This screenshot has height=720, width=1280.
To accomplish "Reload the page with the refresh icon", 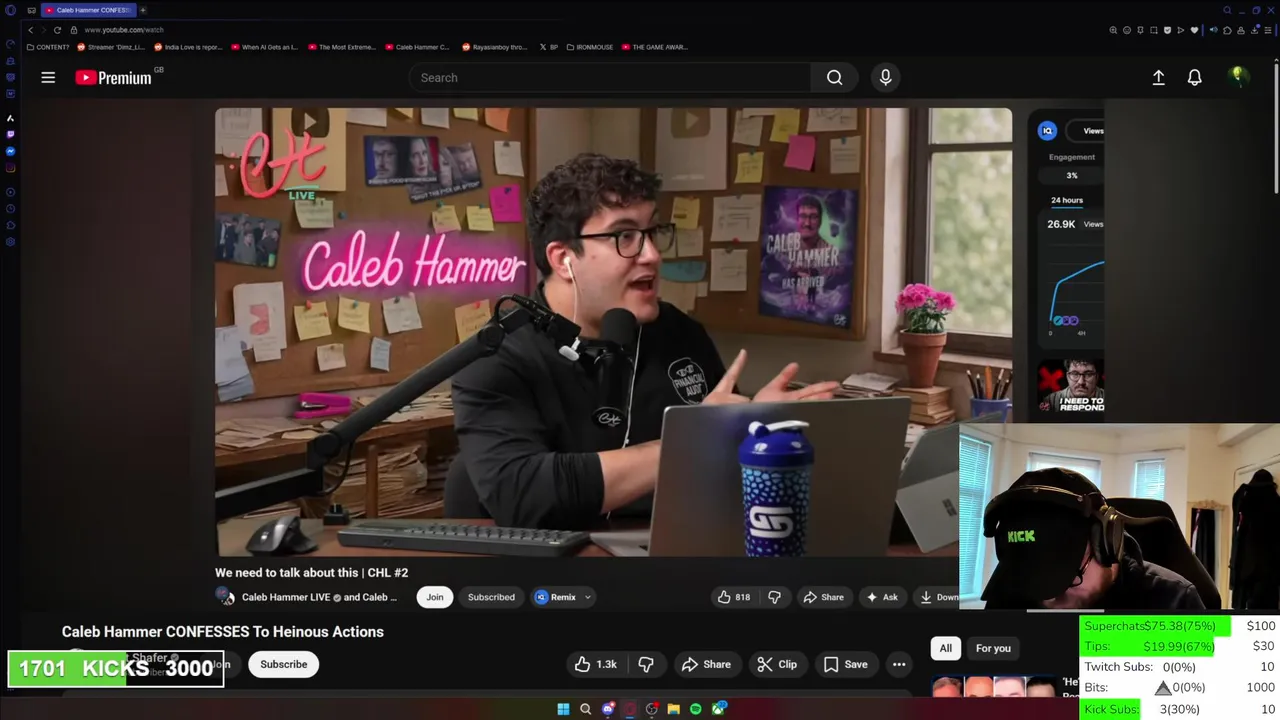I will (57, 30).
